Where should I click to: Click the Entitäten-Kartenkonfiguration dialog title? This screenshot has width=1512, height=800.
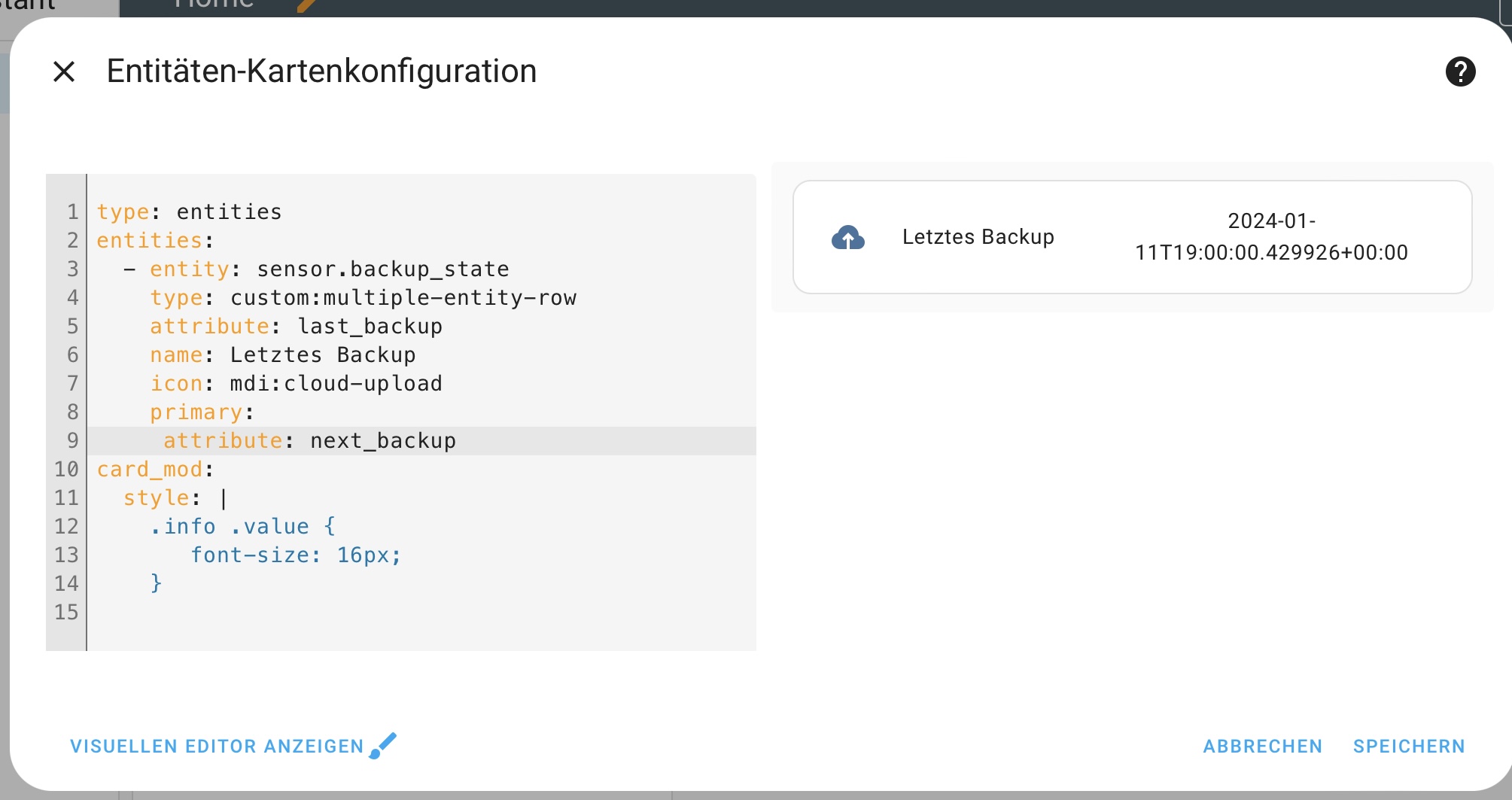[x=322, y=71]
